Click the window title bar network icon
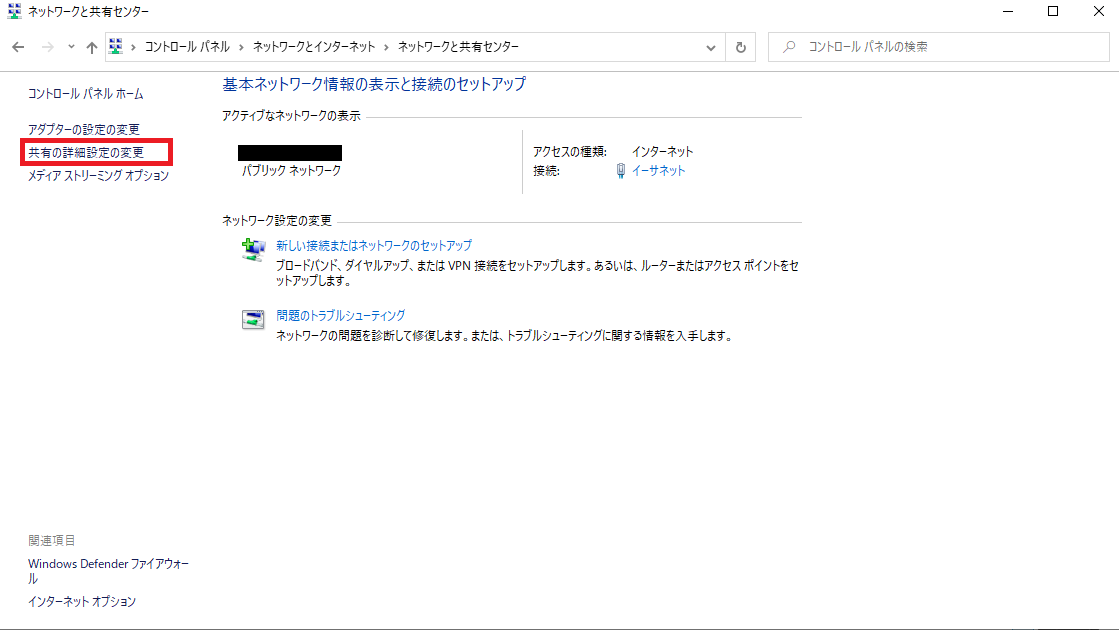The width and height of the screenshot is (1119, 630). pos(14,11)
